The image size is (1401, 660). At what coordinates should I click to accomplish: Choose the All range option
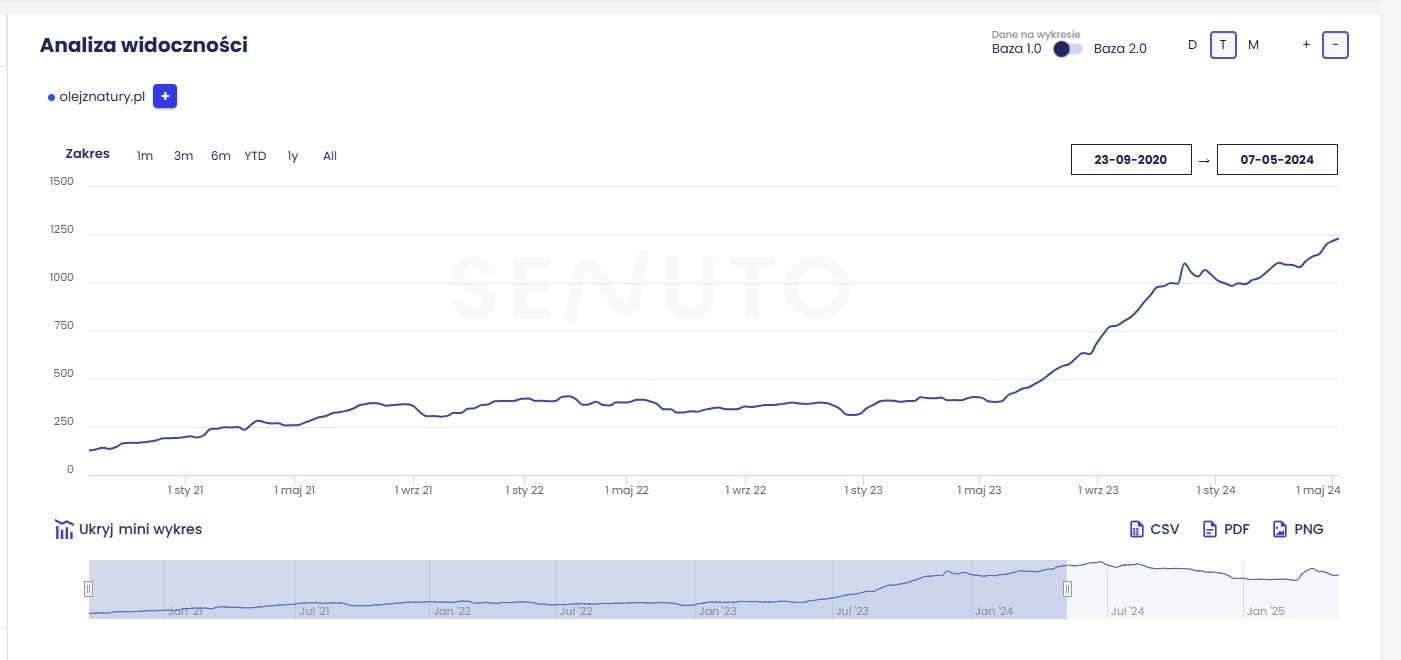point(330,155)
